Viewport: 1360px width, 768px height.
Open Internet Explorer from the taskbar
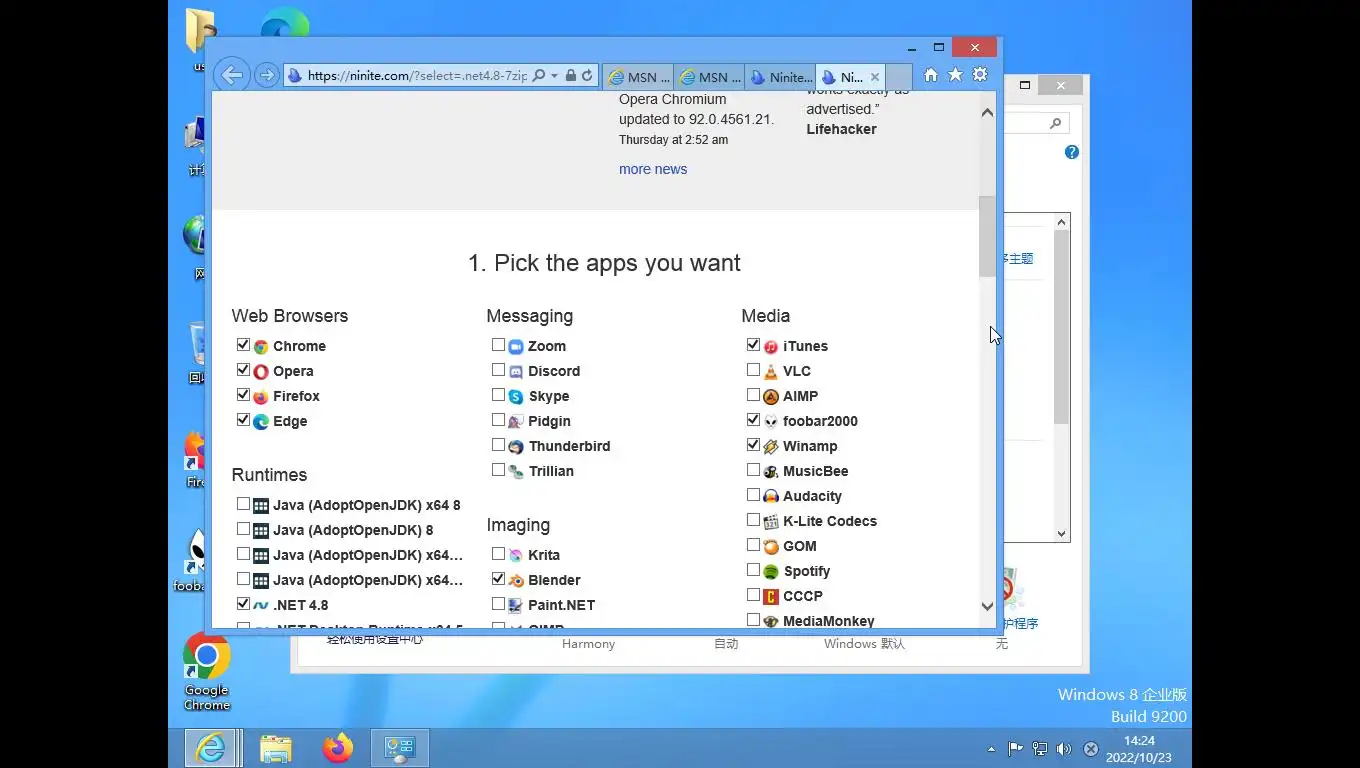click(210, 748)
